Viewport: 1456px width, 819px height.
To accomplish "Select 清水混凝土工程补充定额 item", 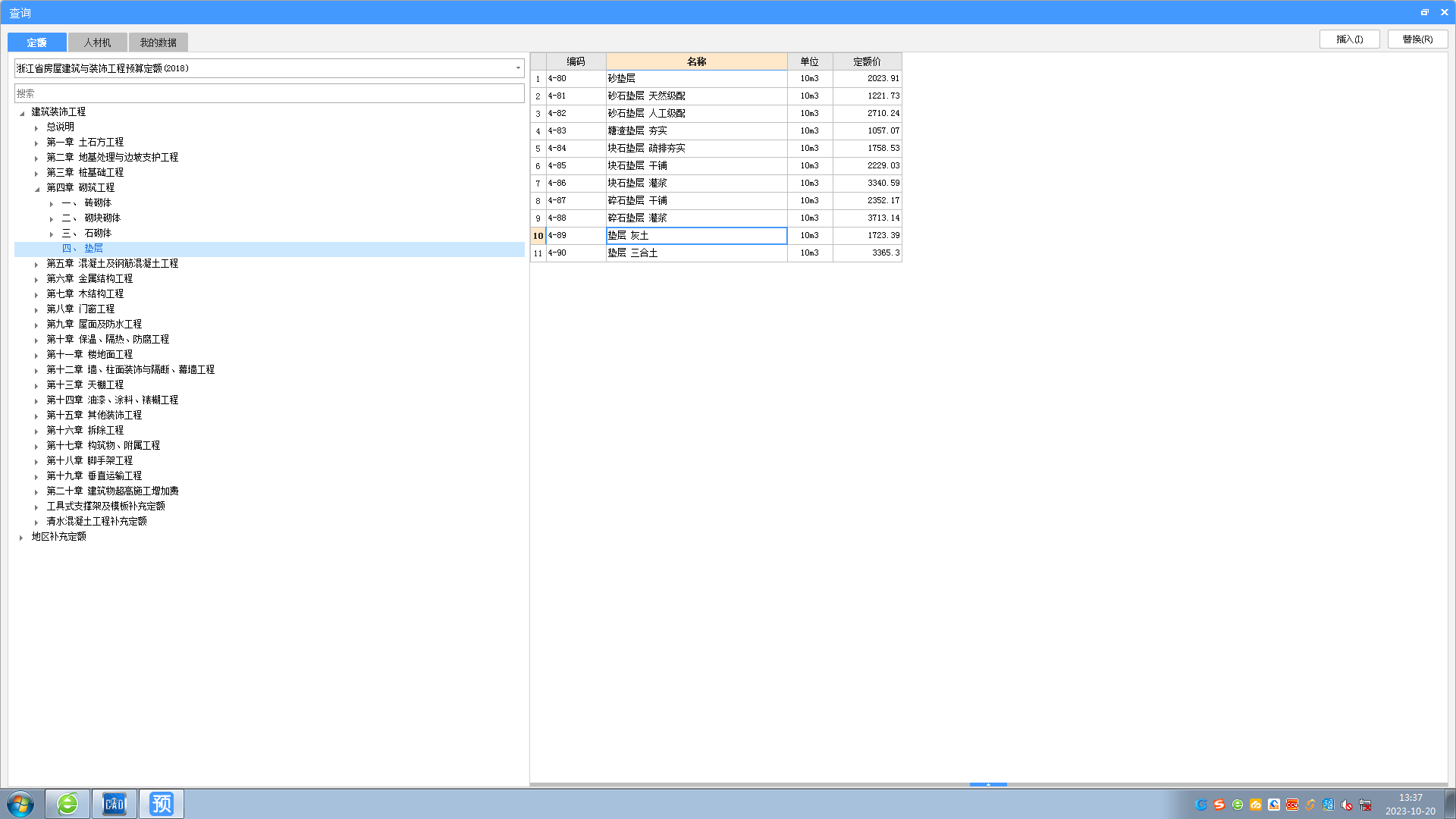I will [96, 521].
